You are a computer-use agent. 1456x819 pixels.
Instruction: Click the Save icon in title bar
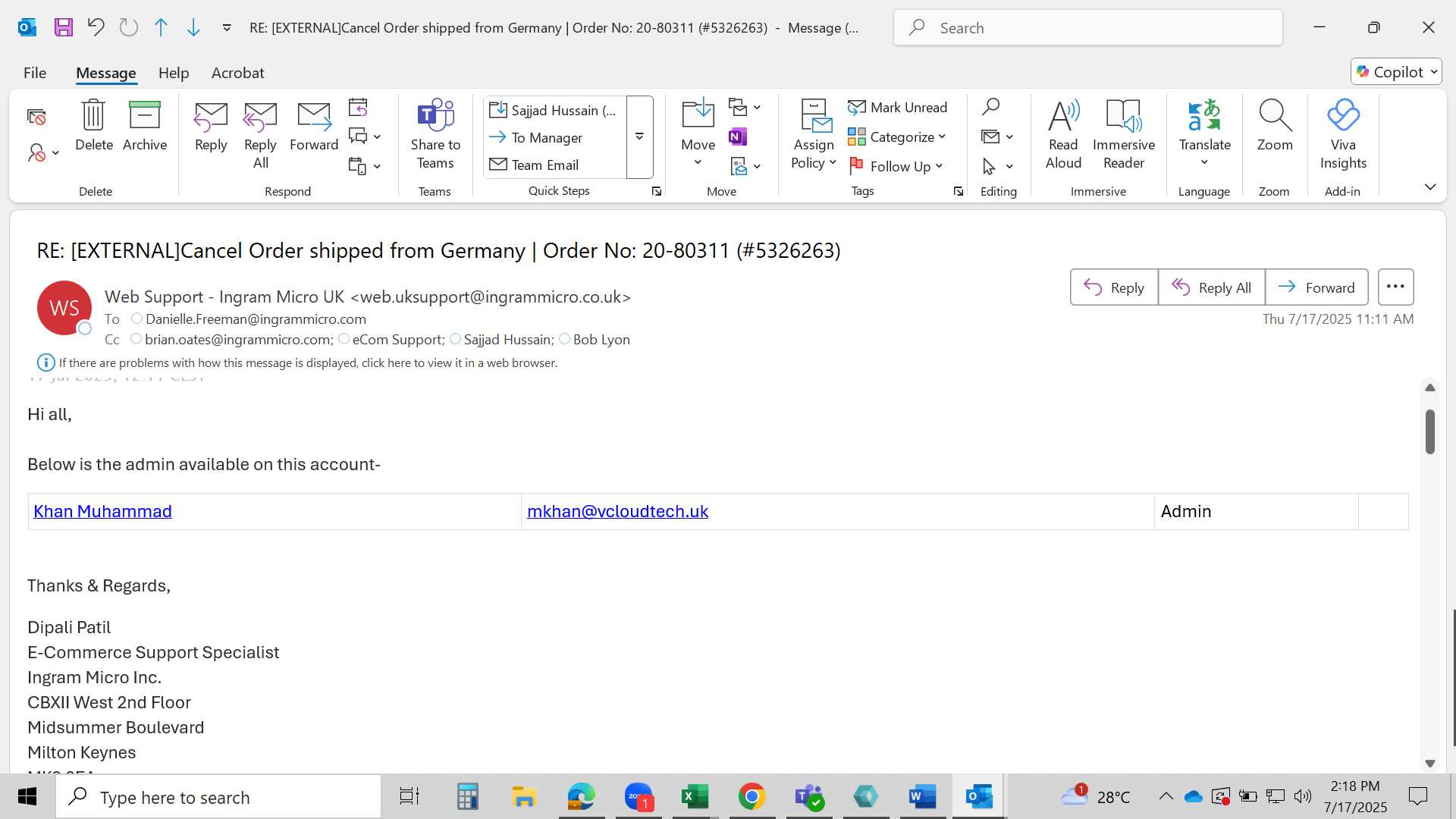[64, 28]
